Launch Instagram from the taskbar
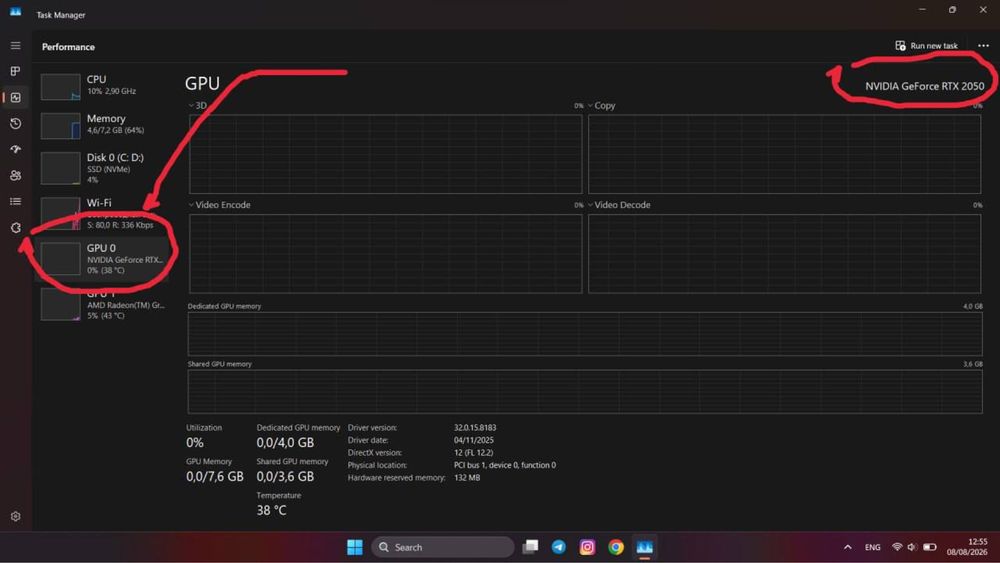1000x563 pixels. [x=587, y=547]
